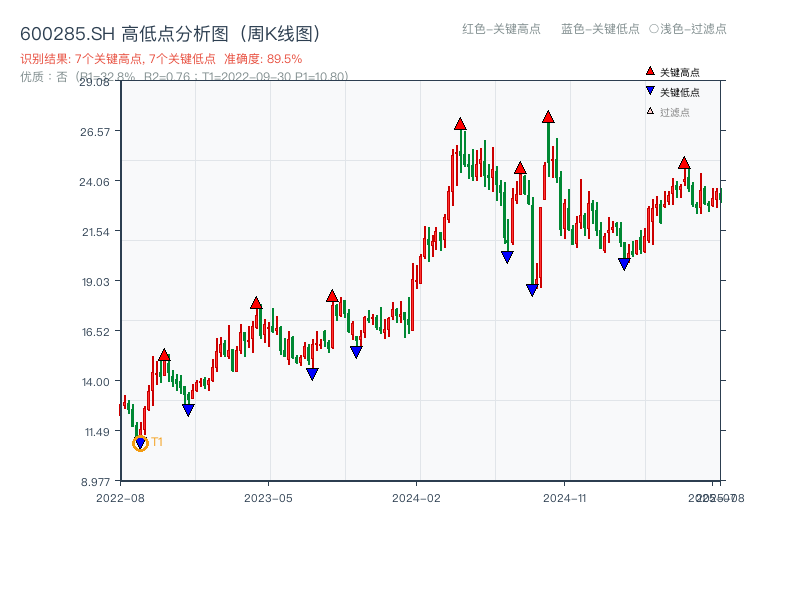Click the 19.03 y-axis label
Screen dimensions: 800x600
tap(96, 282)
